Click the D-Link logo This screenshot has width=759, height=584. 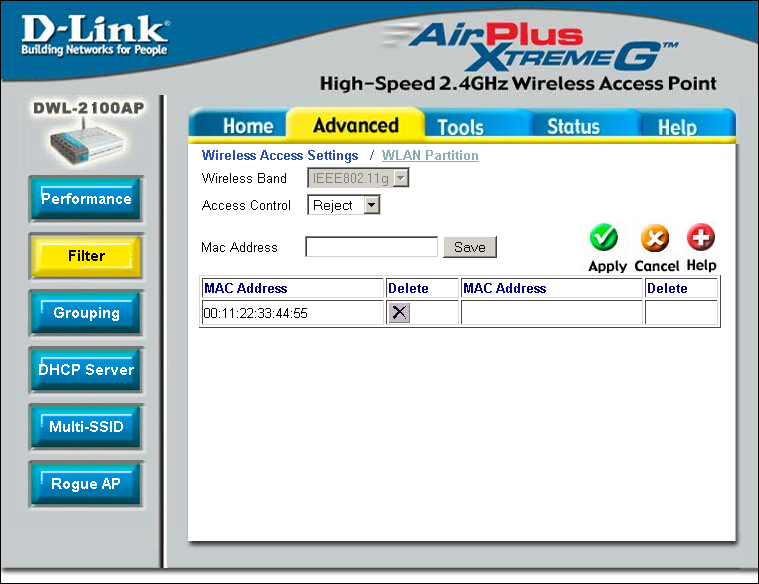tap(95, 35)
